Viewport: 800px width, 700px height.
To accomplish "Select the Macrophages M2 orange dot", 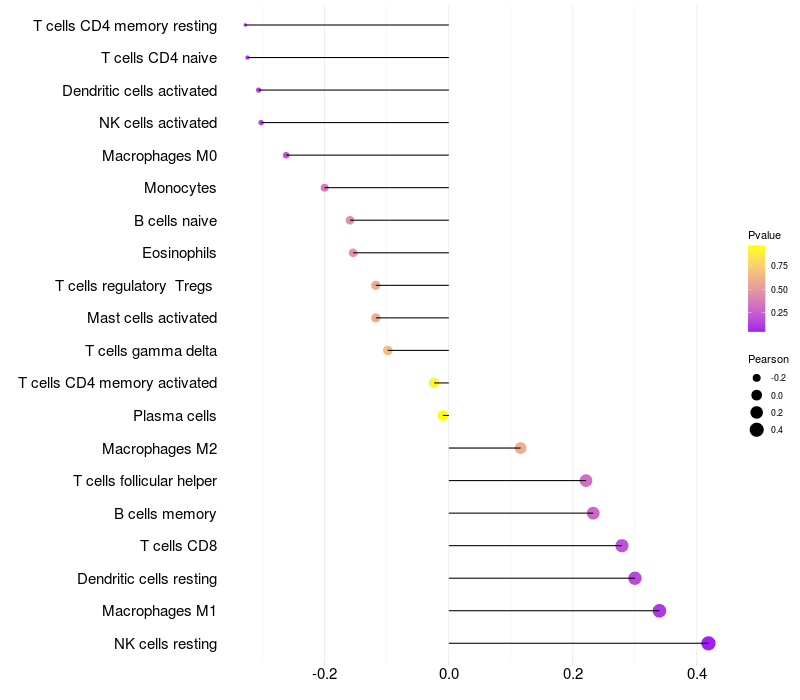I will pos(520,448).
